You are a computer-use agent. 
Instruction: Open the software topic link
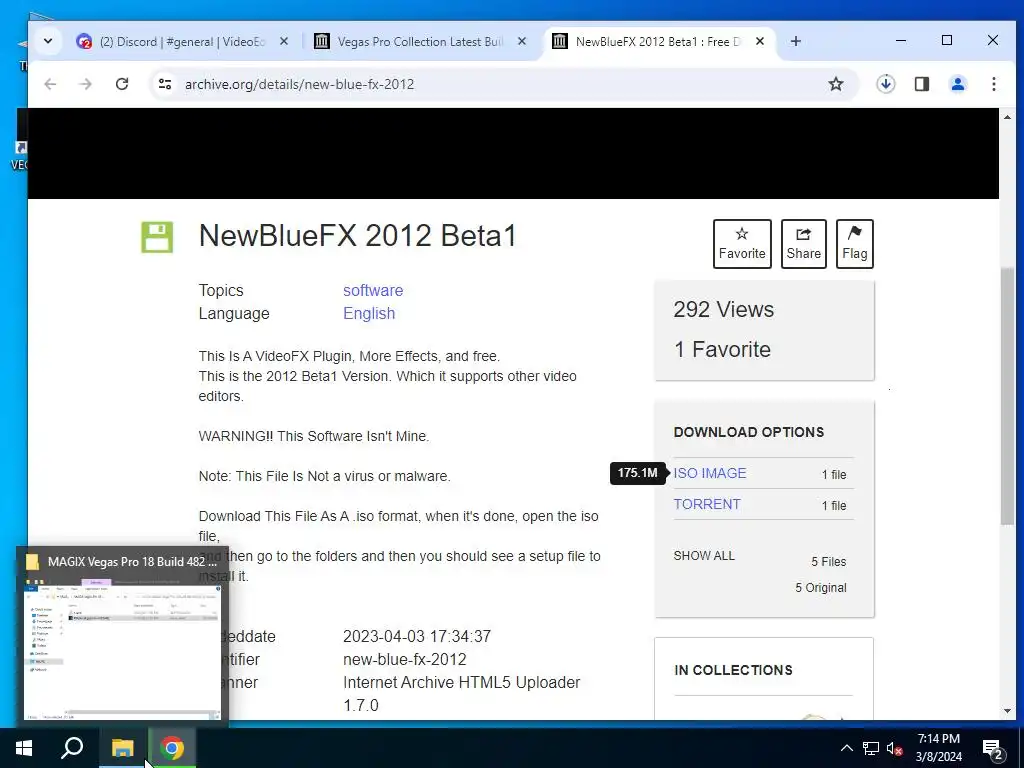coord(373,291)
